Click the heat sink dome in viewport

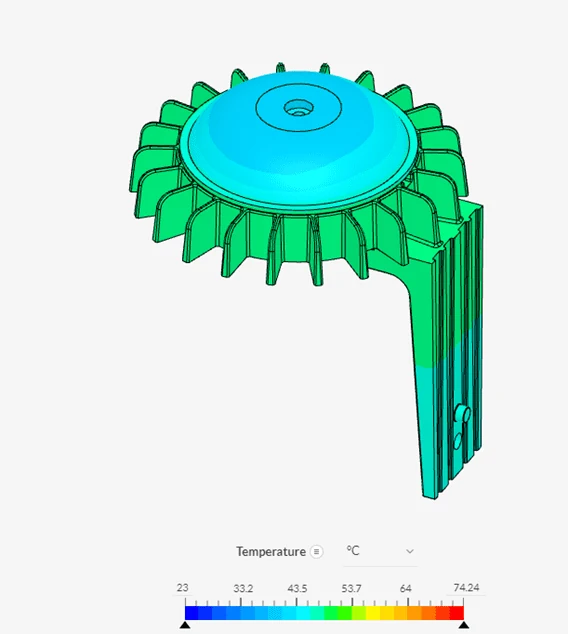coord(298,142)
